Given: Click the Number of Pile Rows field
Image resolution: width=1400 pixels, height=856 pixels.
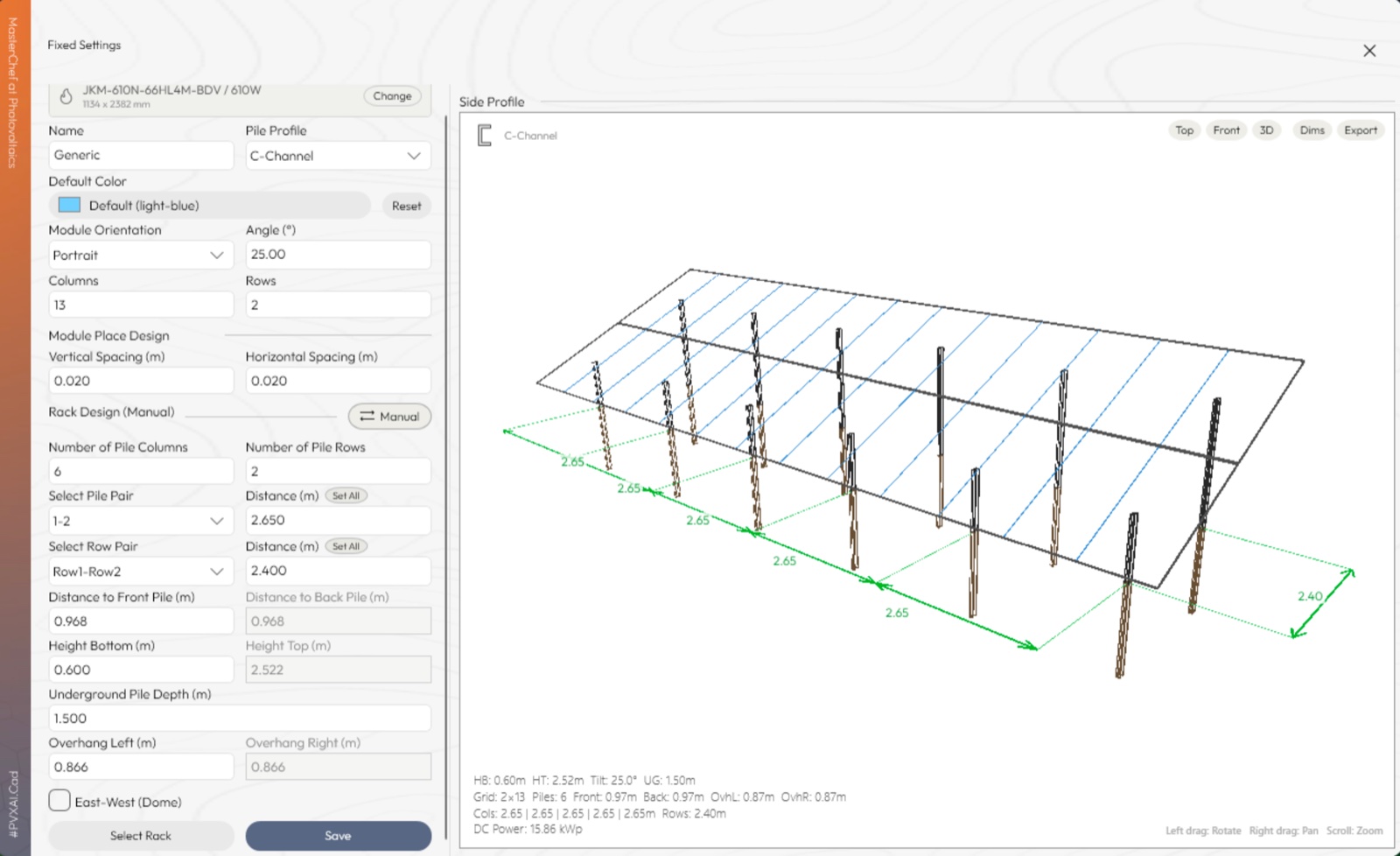Looking at the screenshot, I should click(338, 471).
